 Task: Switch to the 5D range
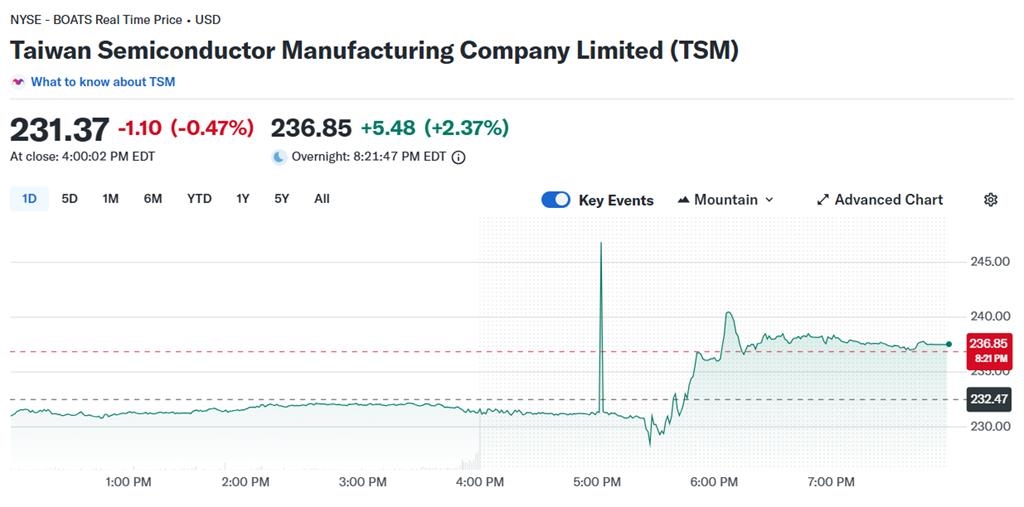click(x=69, y=199)
